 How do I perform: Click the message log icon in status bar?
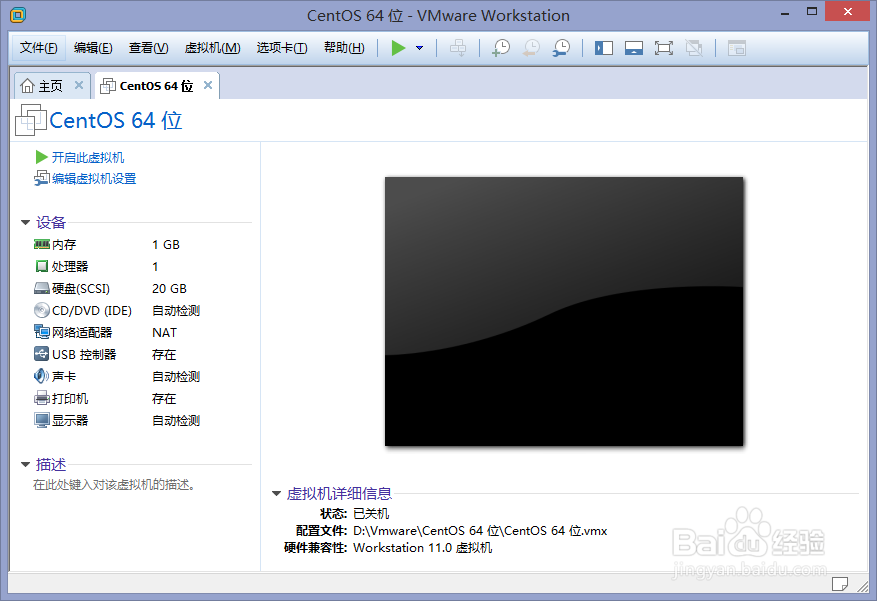840,584
